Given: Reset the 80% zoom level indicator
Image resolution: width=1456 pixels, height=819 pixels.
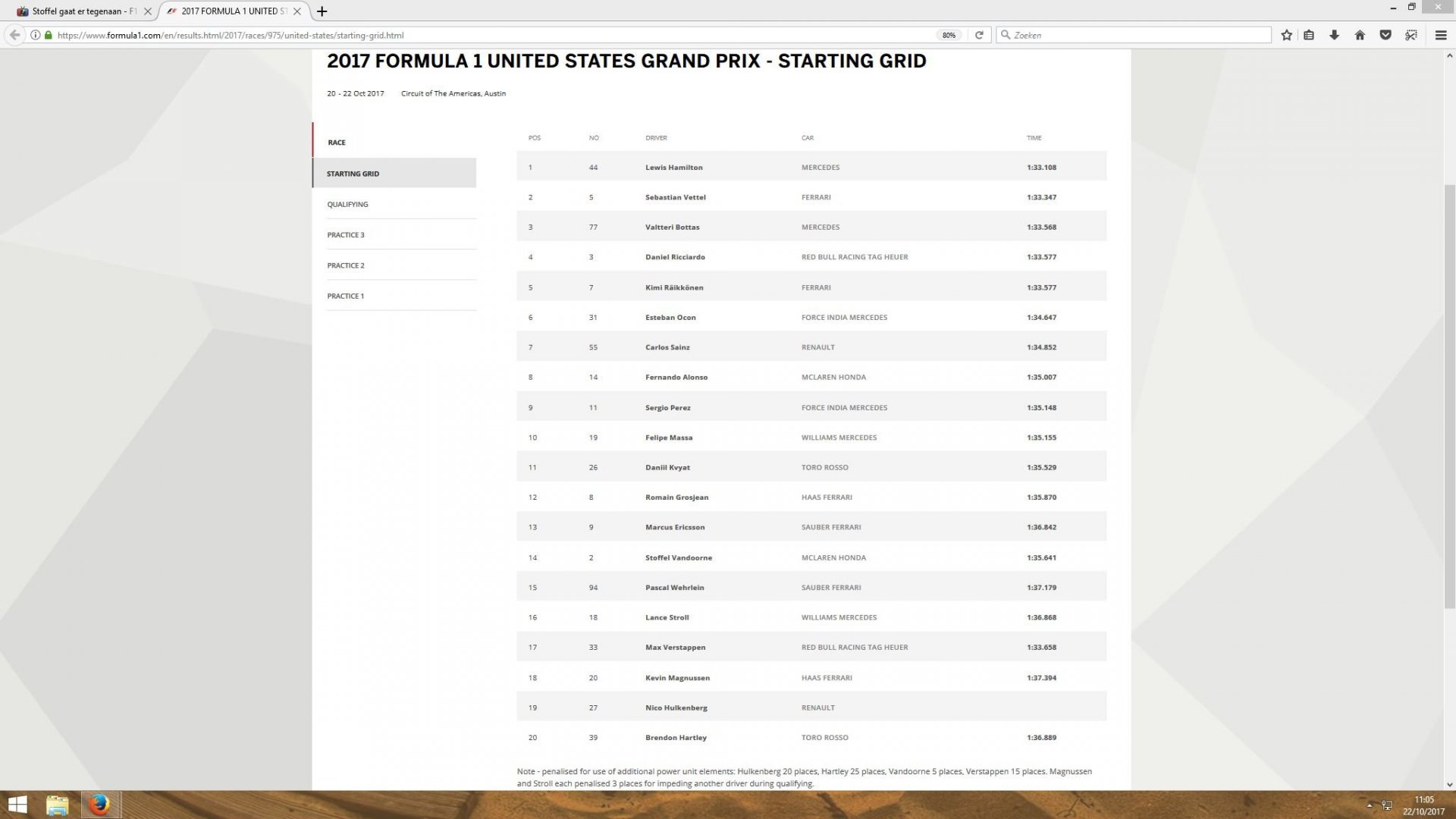Looking at the screenshot, I should click(949, 35).
